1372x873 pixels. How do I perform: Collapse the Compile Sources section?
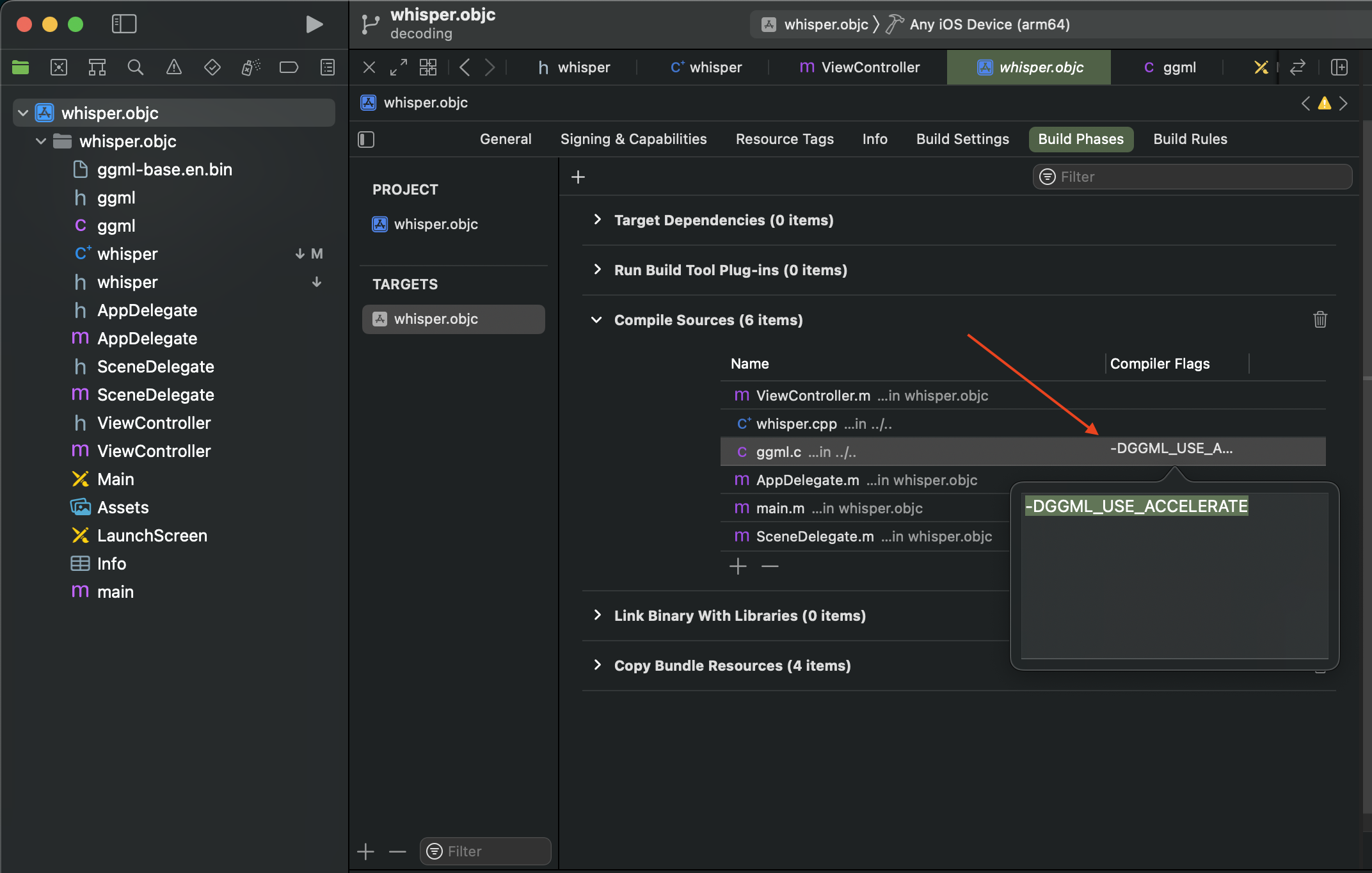point(596,319)
